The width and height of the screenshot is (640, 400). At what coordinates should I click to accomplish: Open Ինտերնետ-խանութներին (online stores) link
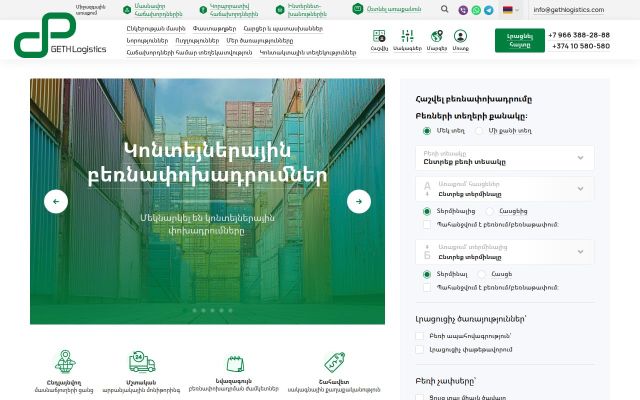(x=307, y=10)
